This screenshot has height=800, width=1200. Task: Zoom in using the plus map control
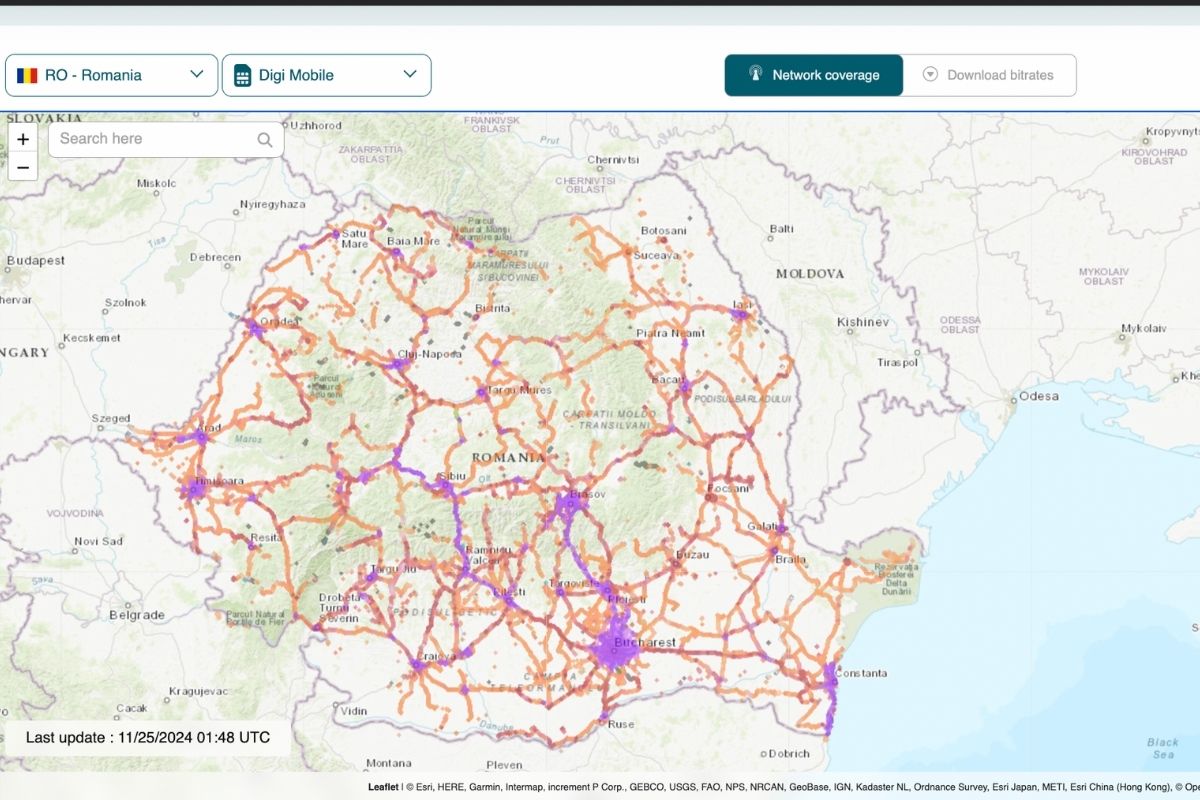pyautogui.click(x=23, y=139)
